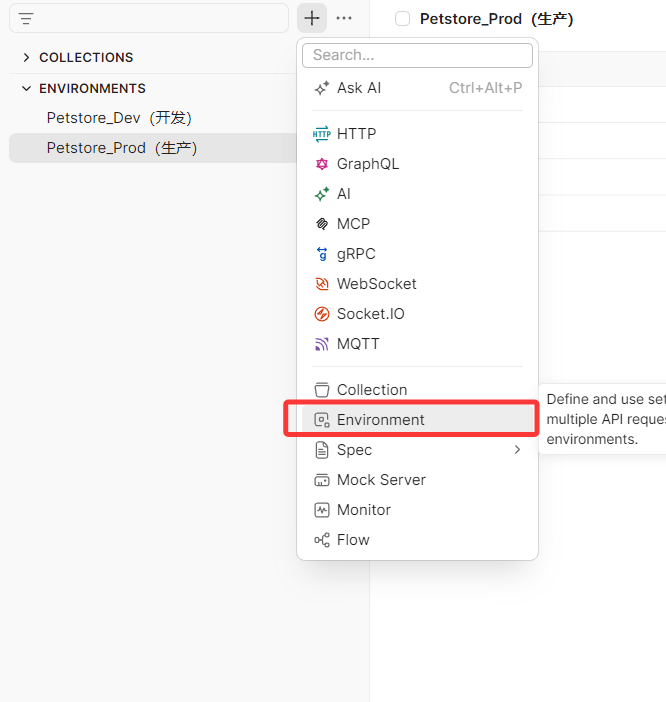
Task: Choose Socket.IO request type
Action: click(417, 314)
